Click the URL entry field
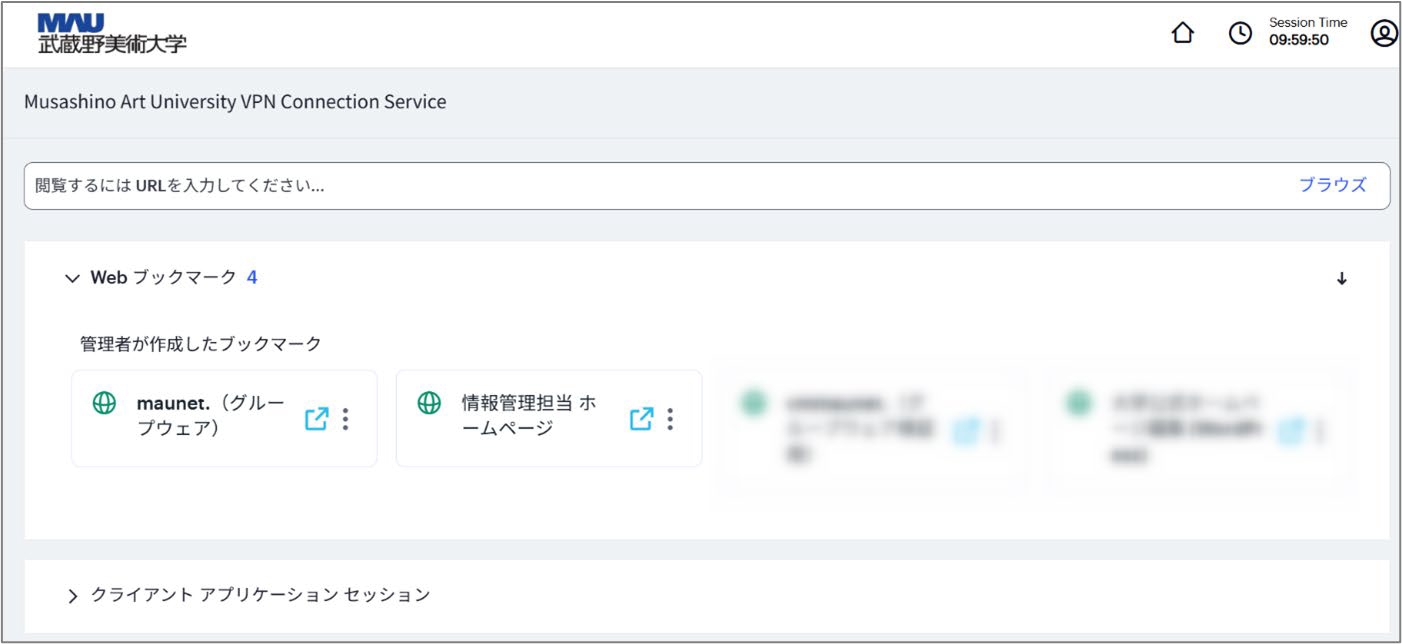Screen dimensions: 1402x644 [650, 186]
